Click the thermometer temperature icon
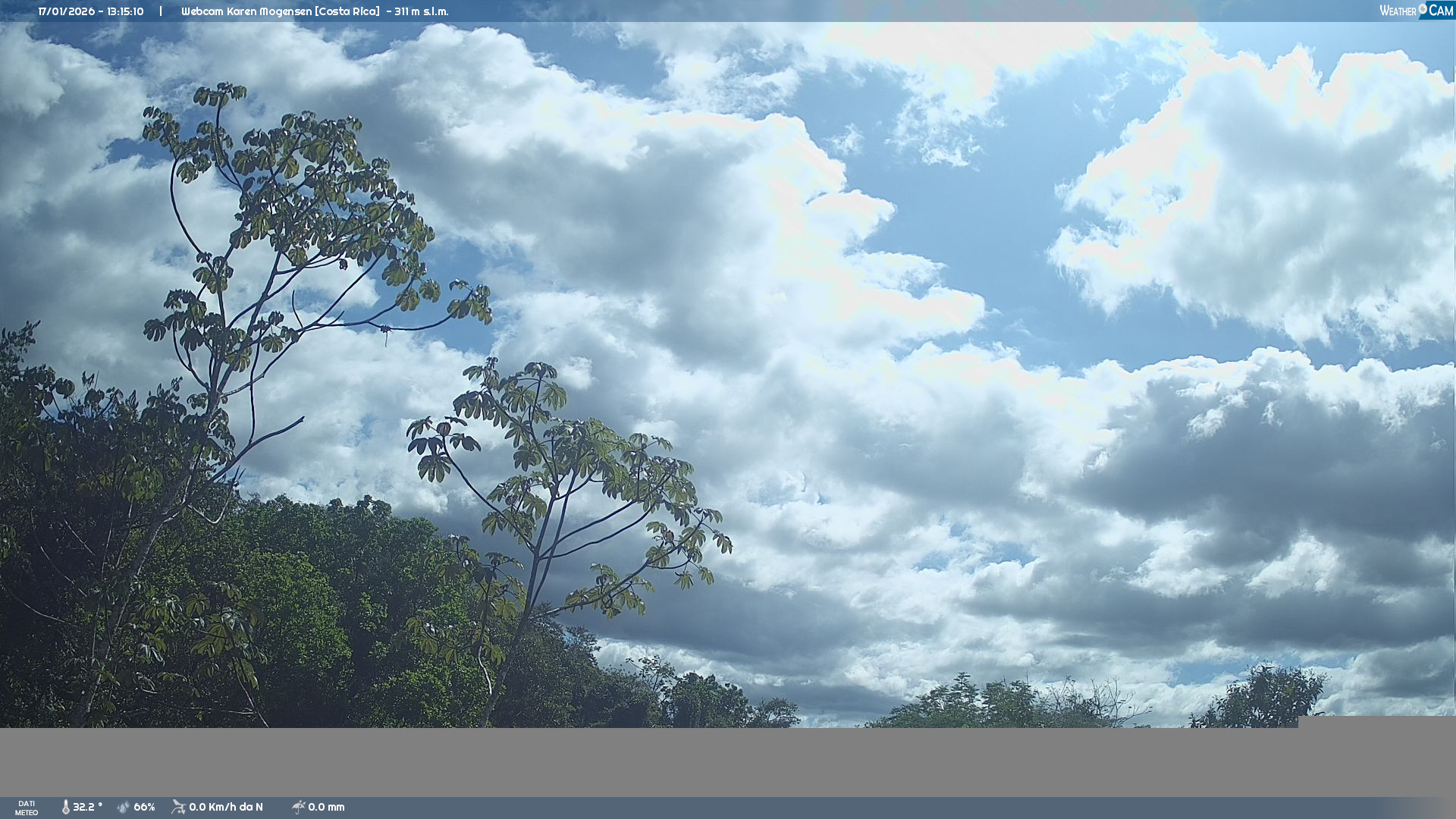 pos(65,808)
